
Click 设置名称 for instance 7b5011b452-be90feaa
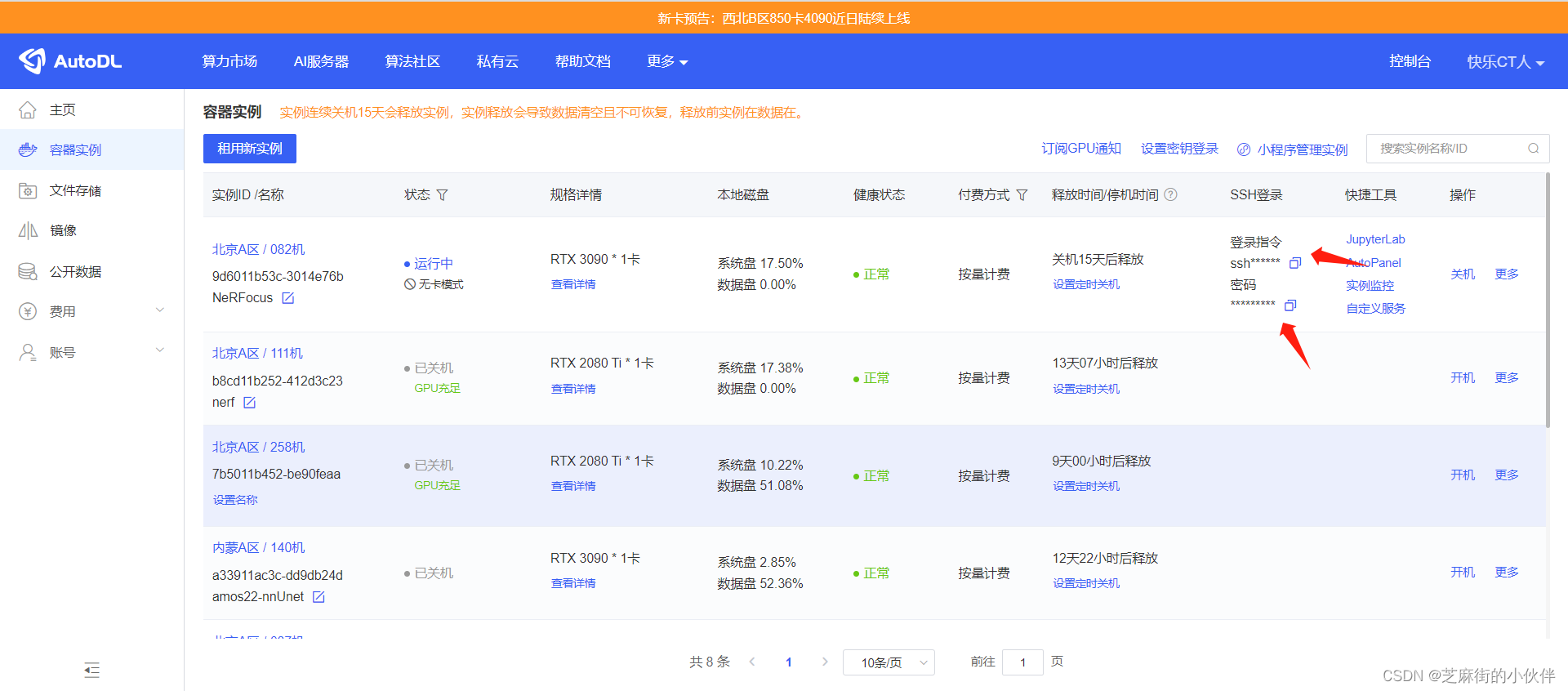(235, 500)
